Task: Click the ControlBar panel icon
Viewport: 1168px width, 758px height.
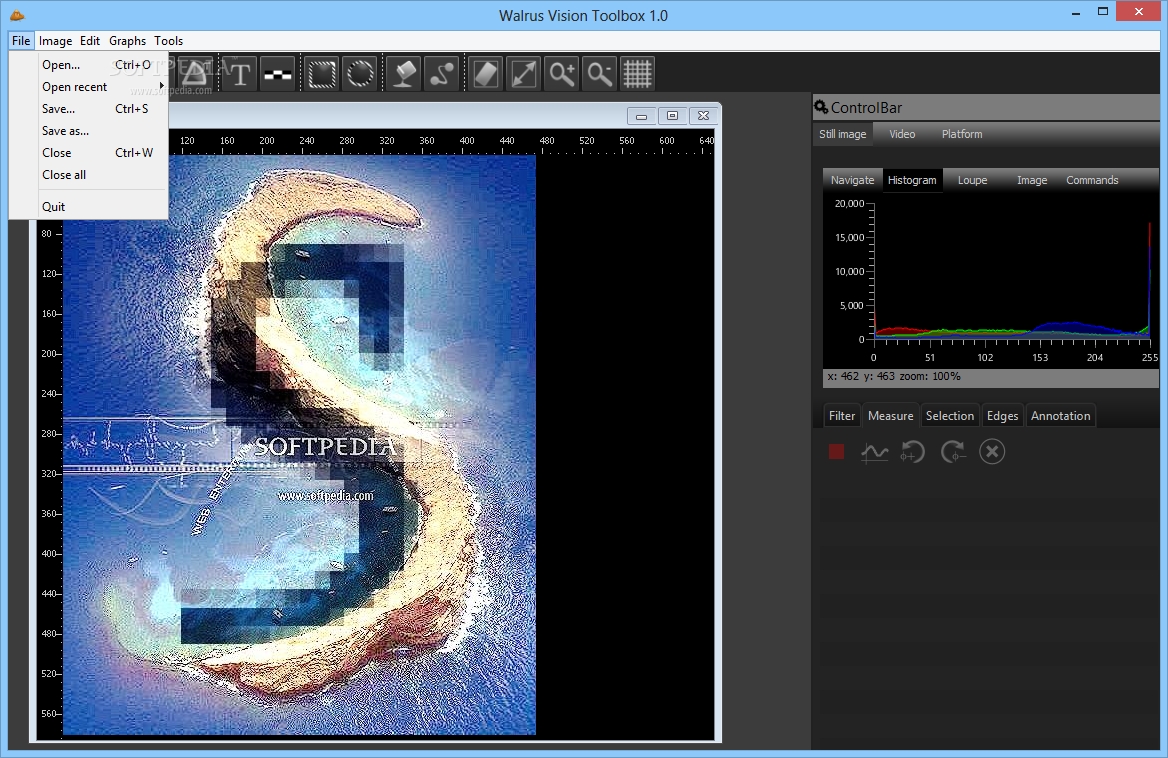Action: coord(821,107)
